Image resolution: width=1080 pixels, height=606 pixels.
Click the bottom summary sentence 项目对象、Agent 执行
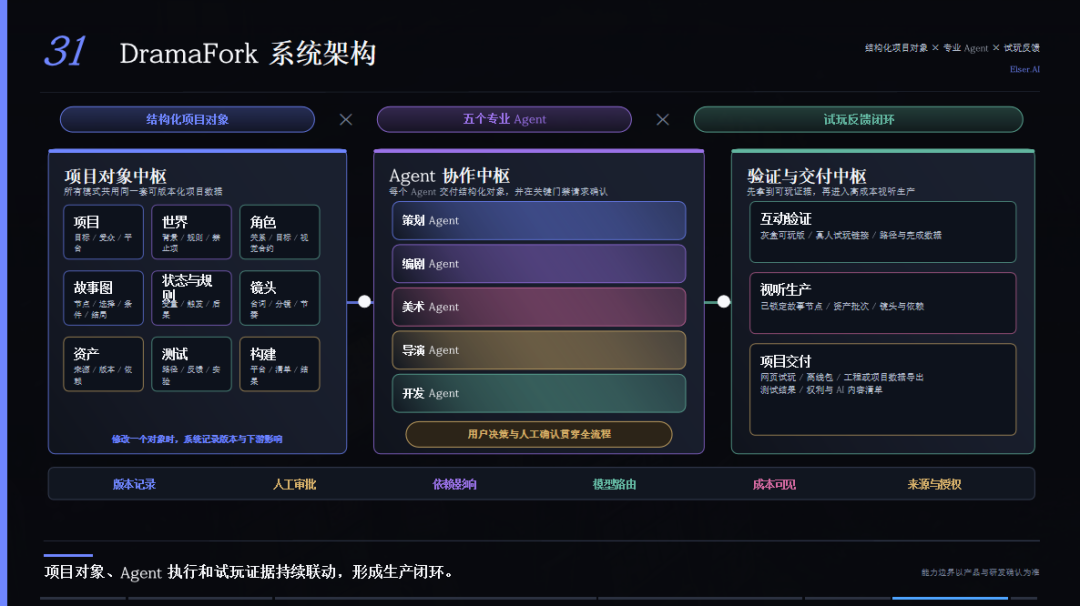[249, 572]
